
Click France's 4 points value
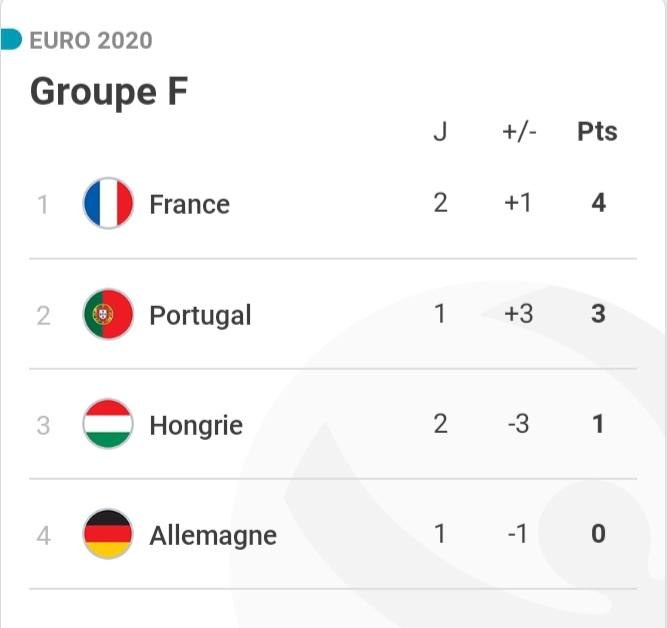tap(598, 203)
